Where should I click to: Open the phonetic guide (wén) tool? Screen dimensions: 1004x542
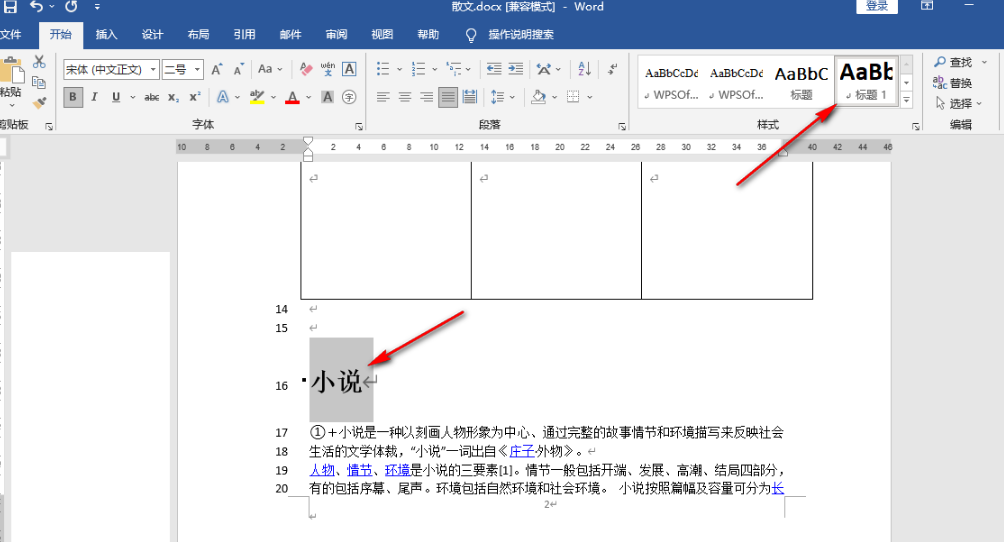click(328, 69)
